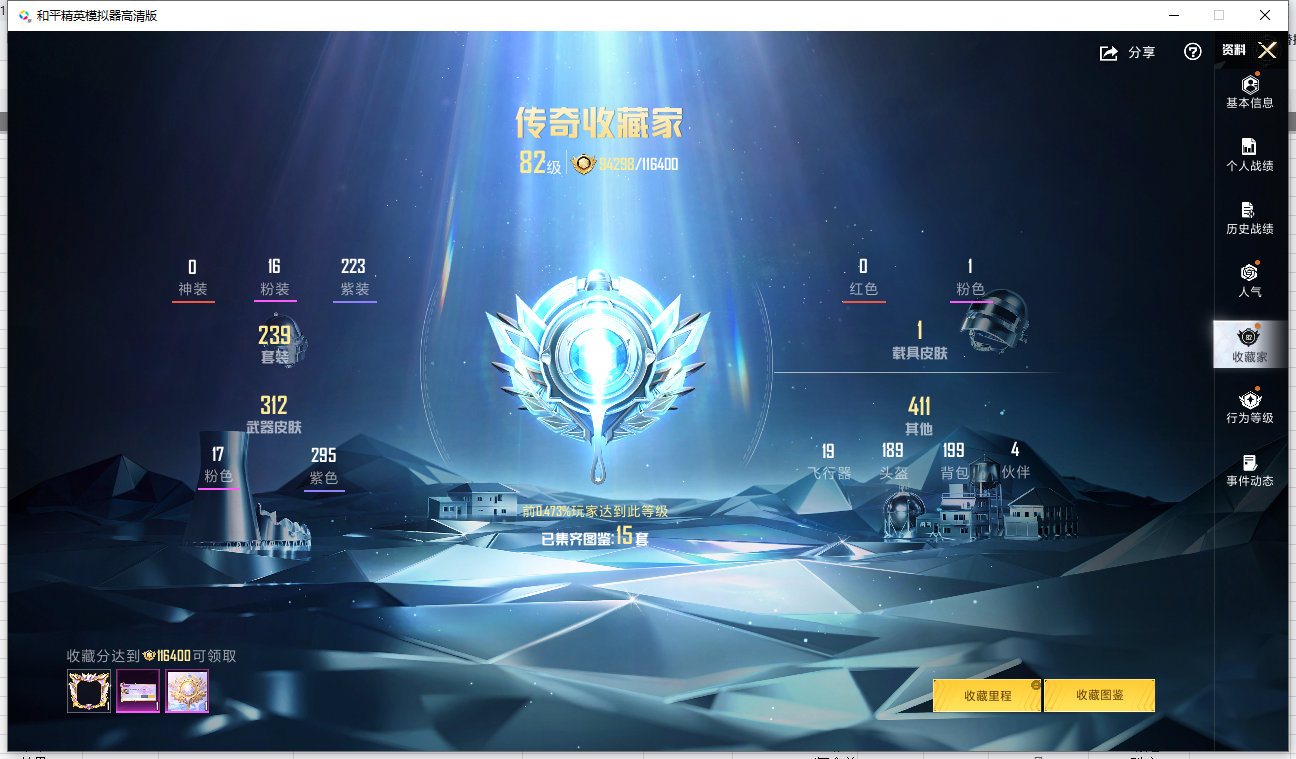Image resolution: width=1296 pixels, height=759 pixels.
Task: Click the share arrow icon
Action: (1109, 53)
